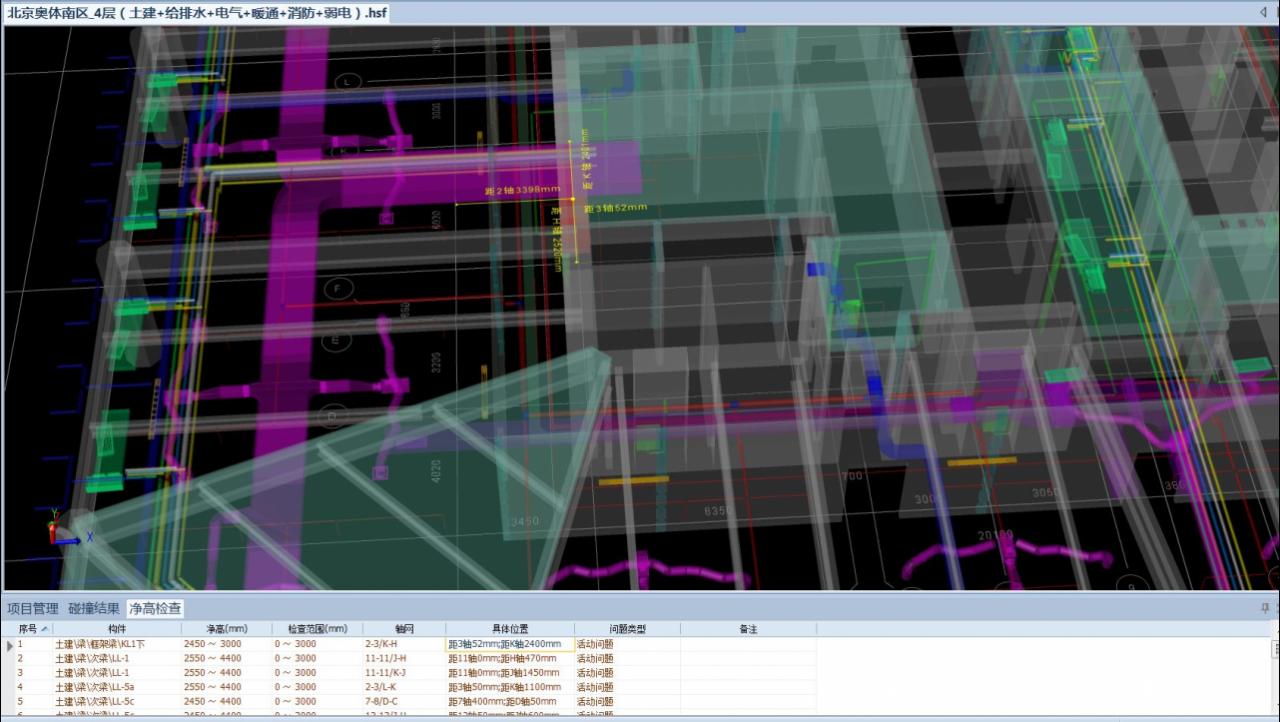Screen dimensions: 1280x722
Task: Click the row indicator arrow beside row 1
Action: [x=9, y=645]
